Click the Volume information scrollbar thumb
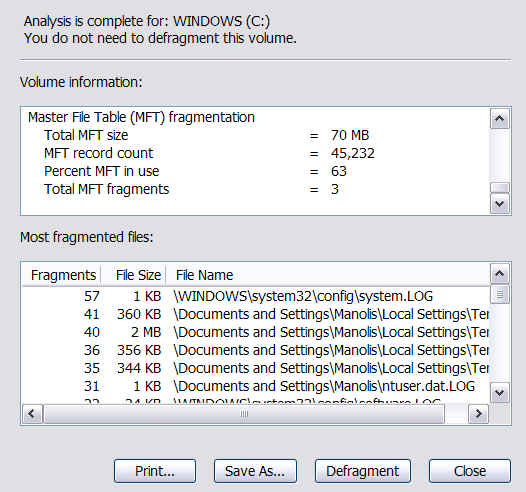526x492 pixels. [499, 187]
